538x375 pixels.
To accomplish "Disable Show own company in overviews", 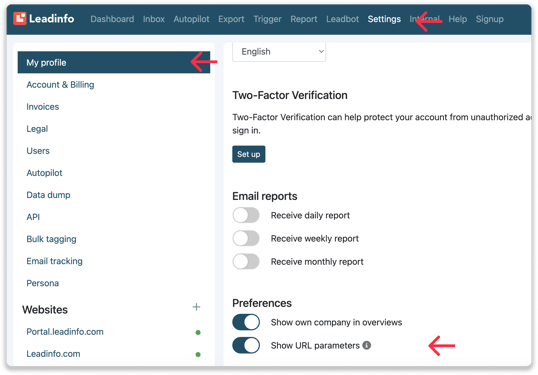I will (x=246, y=322).
